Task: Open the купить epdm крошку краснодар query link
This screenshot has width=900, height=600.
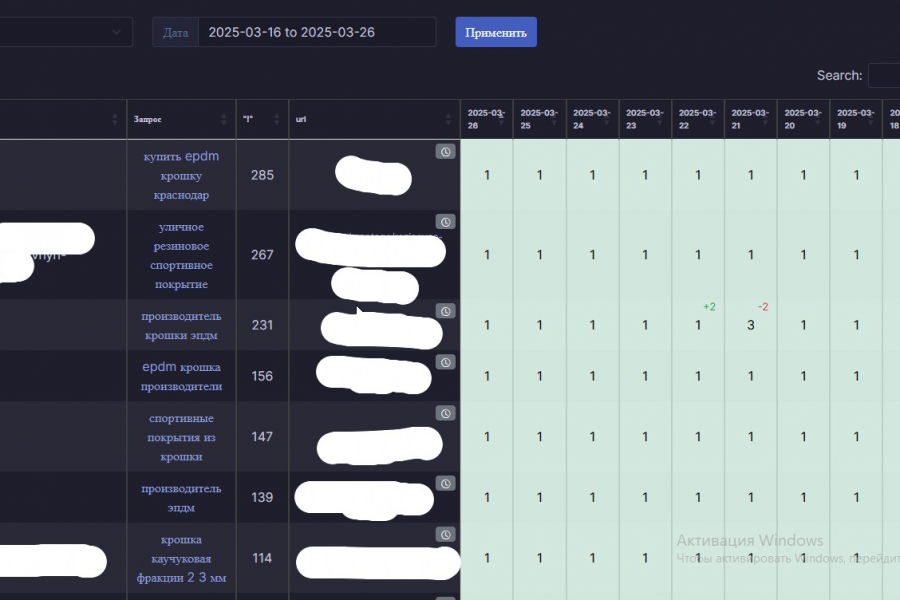Action: click(x=181, y=175)
